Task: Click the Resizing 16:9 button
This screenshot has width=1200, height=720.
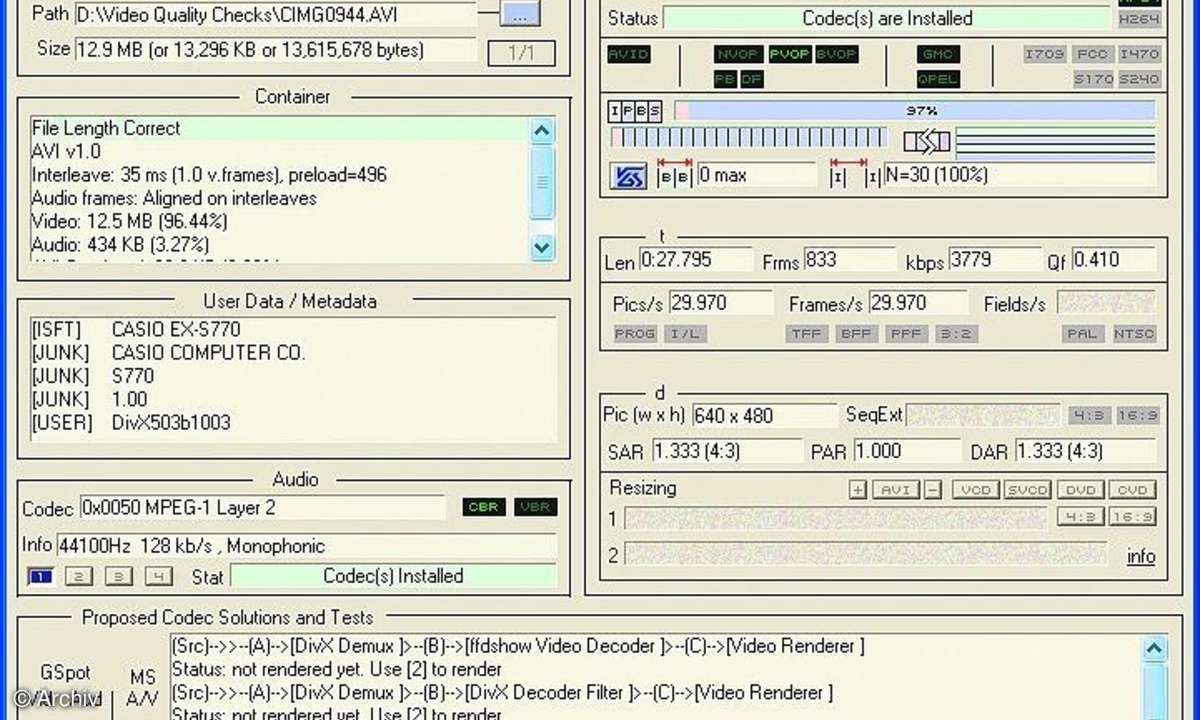Action: coord(1133,516)
